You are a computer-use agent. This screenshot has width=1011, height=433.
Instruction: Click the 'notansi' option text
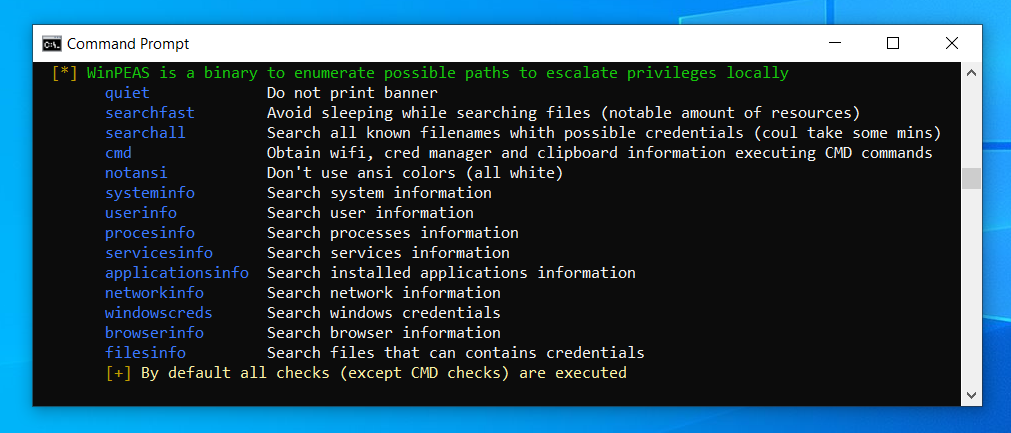[x=136, y=173]
